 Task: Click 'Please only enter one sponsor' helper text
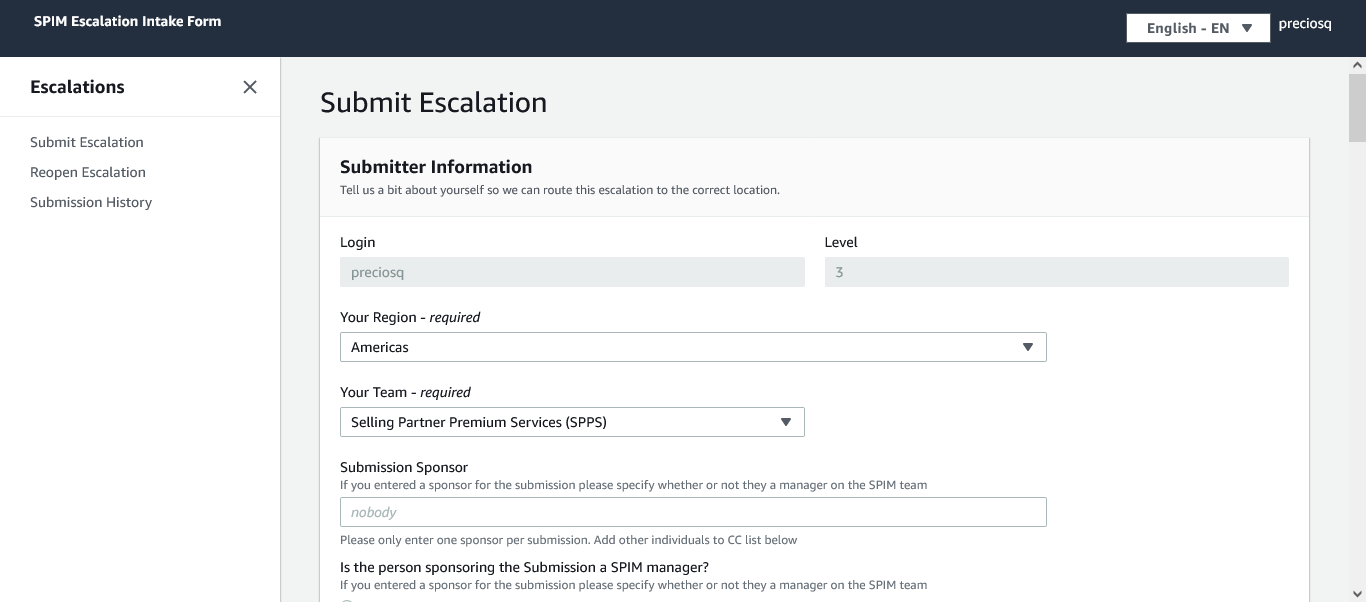[x=568, y=540]
